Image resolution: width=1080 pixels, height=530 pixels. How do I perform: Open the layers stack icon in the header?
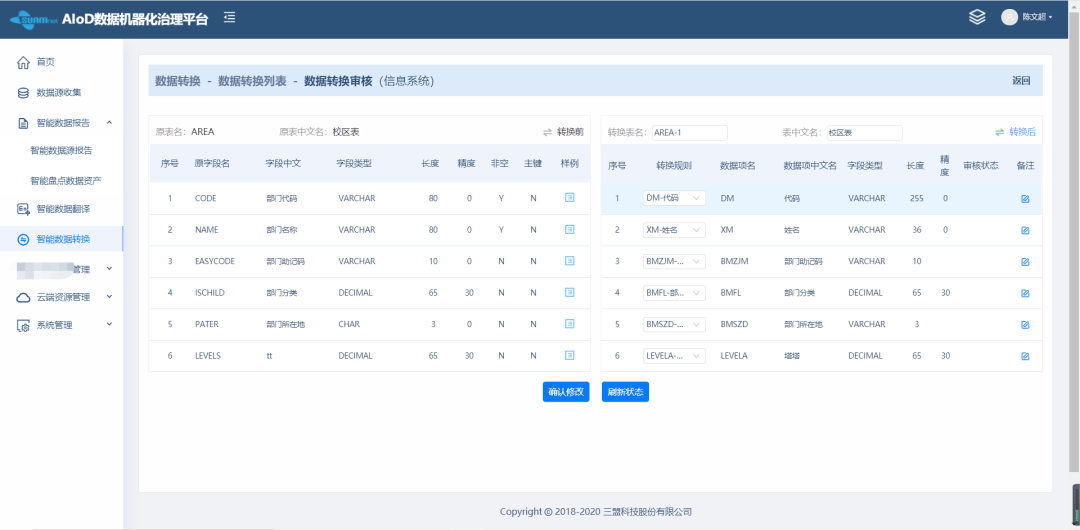point(977,17)
